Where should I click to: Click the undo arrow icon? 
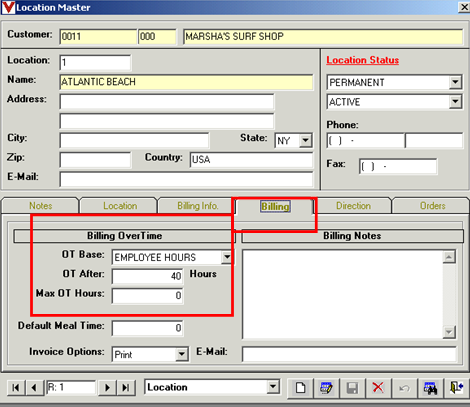pyautogui.click(x=404, y=388)
